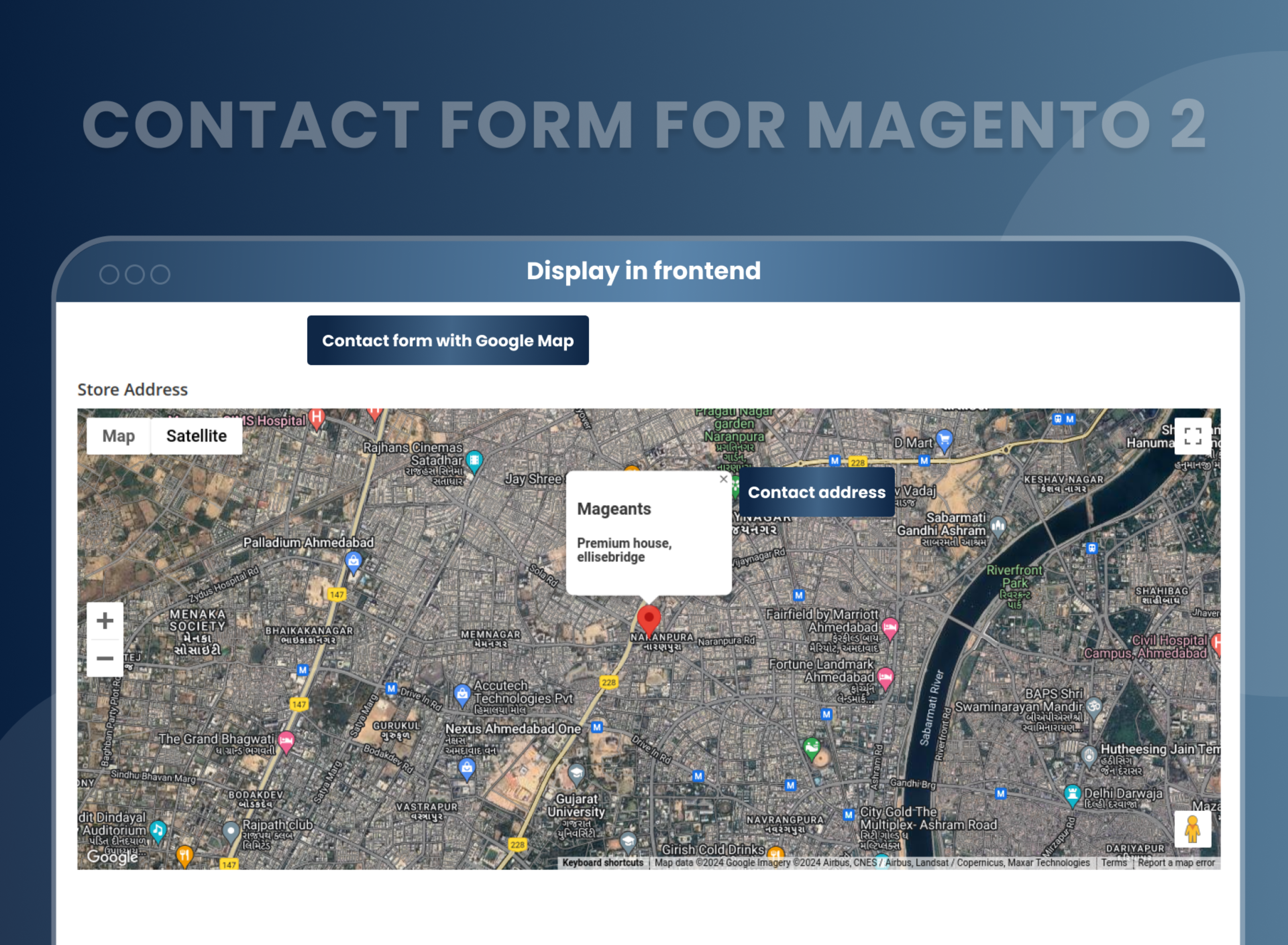Click the Google logo on the map
The width and height of the screenshot is (1288, 945).
(x=112, y=856)
